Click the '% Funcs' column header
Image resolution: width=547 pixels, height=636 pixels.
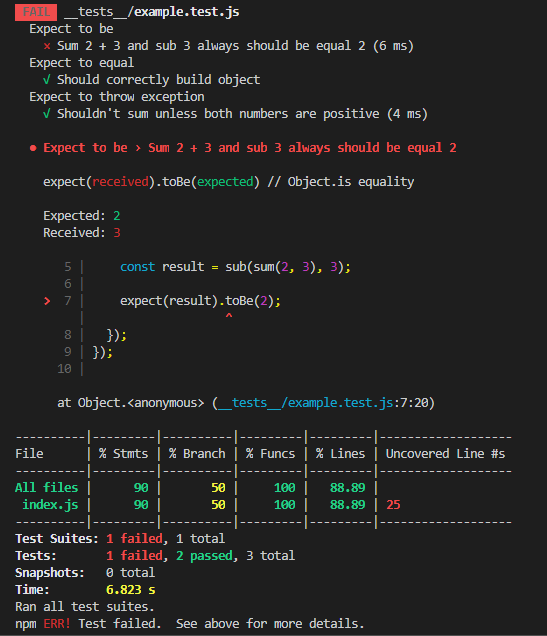270,453
